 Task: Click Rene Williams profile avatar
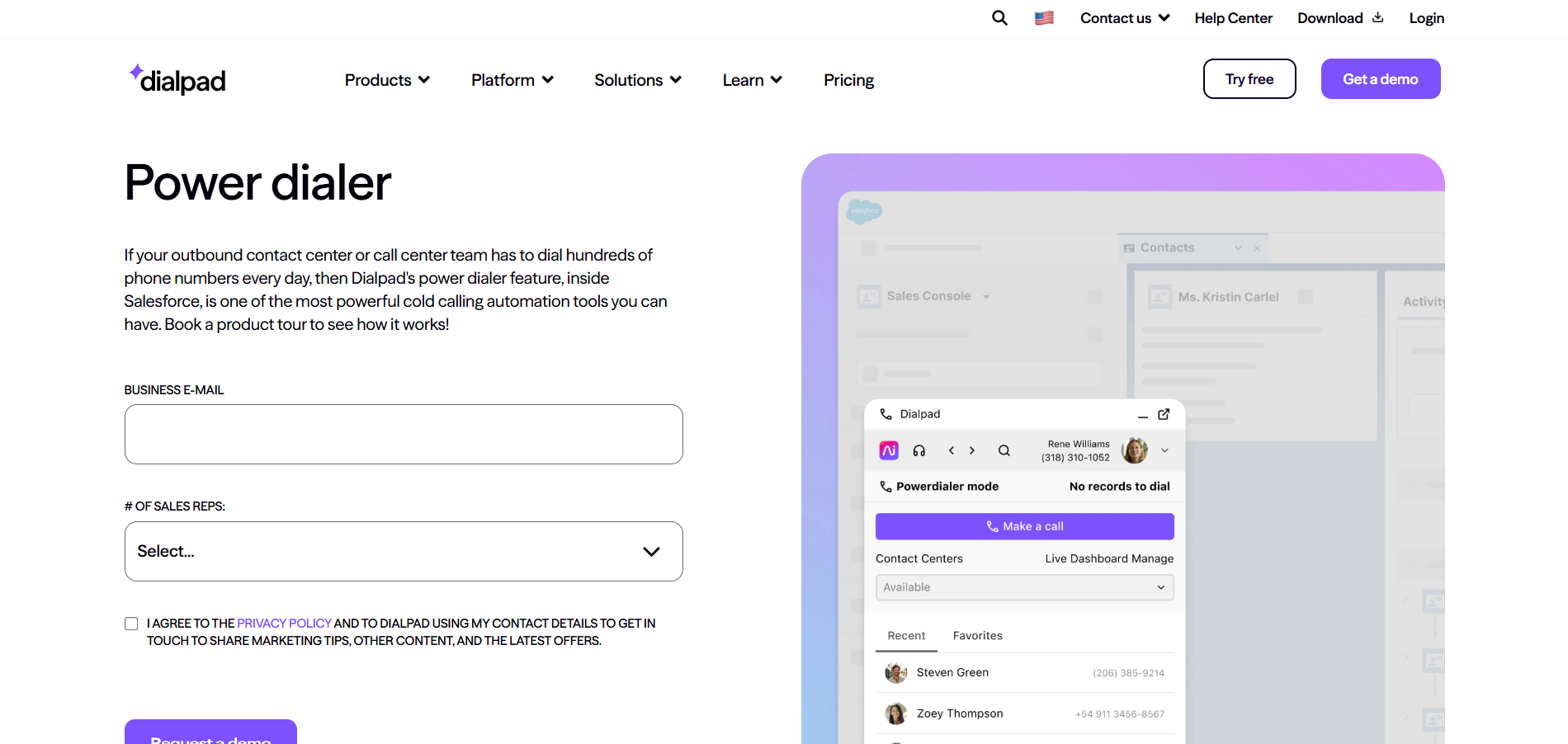[x=1135, y=450]
